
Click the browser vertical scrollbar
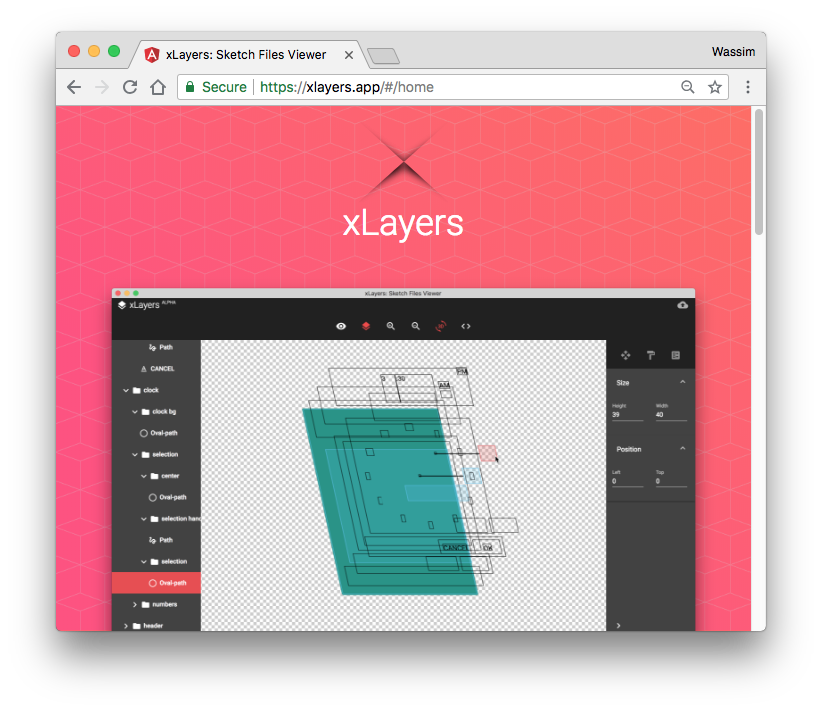click(x=759, y=173)
